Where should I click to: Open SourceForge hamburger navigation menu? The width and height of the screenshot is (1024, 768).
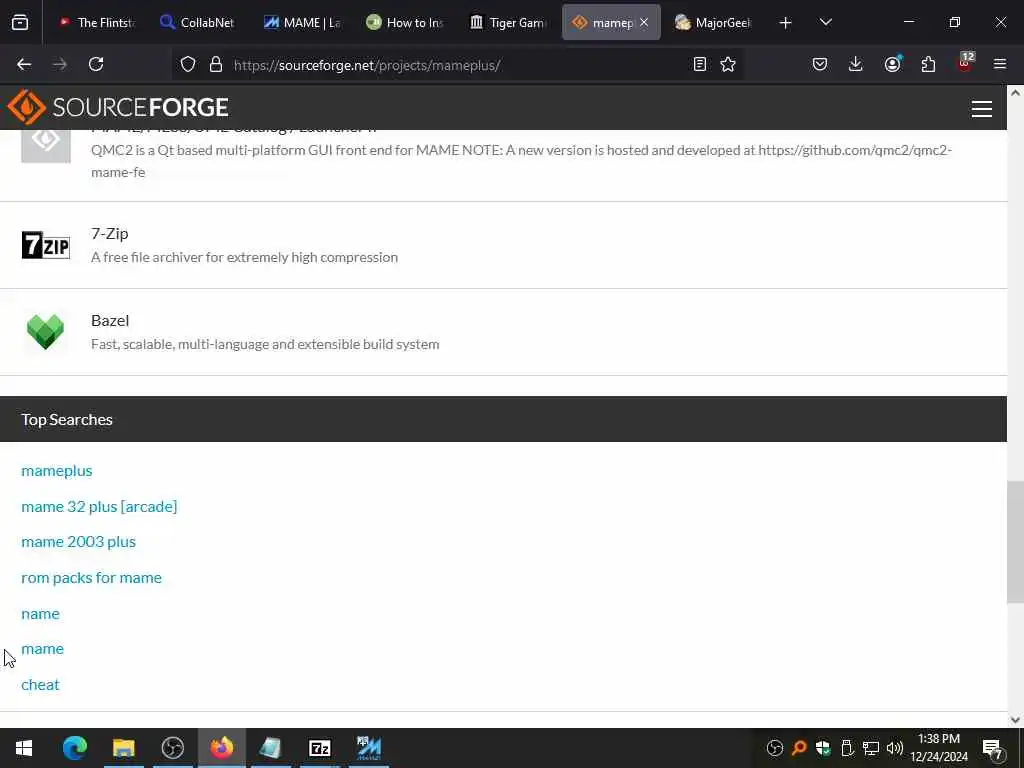point(982,108)
